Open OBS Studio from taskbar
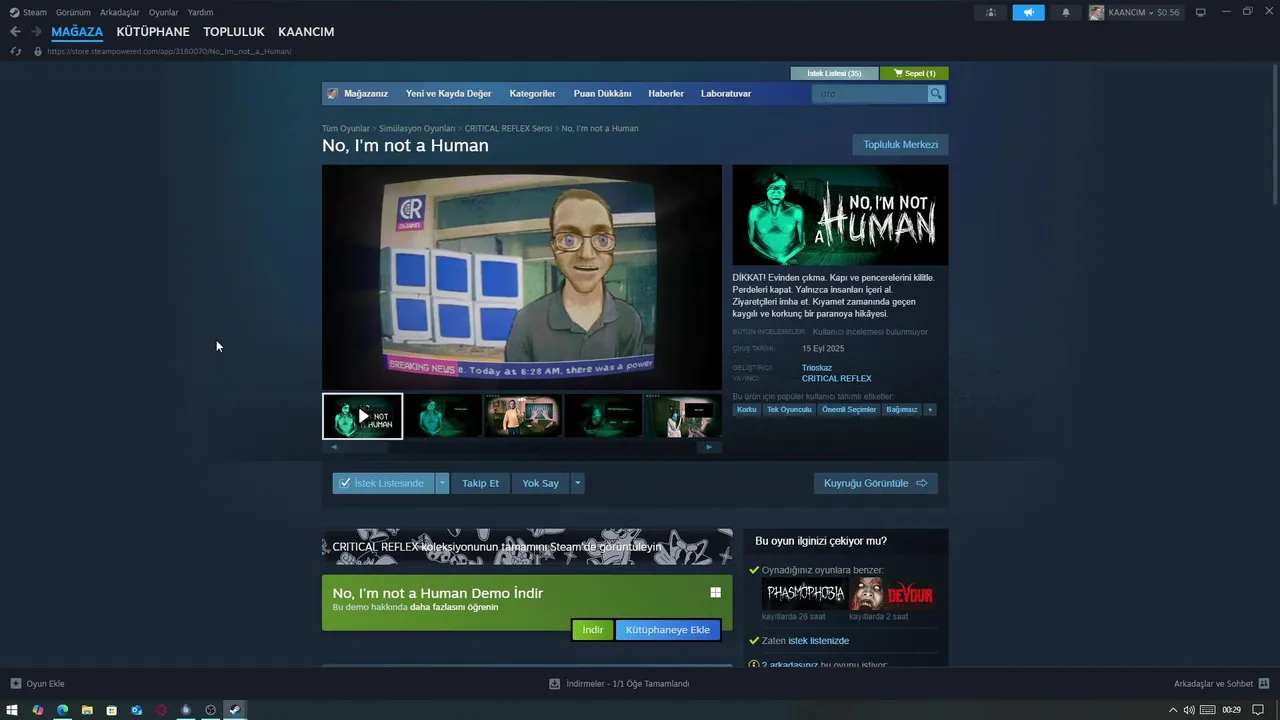Screen dimensions: 1280x720 coord(210,710)
